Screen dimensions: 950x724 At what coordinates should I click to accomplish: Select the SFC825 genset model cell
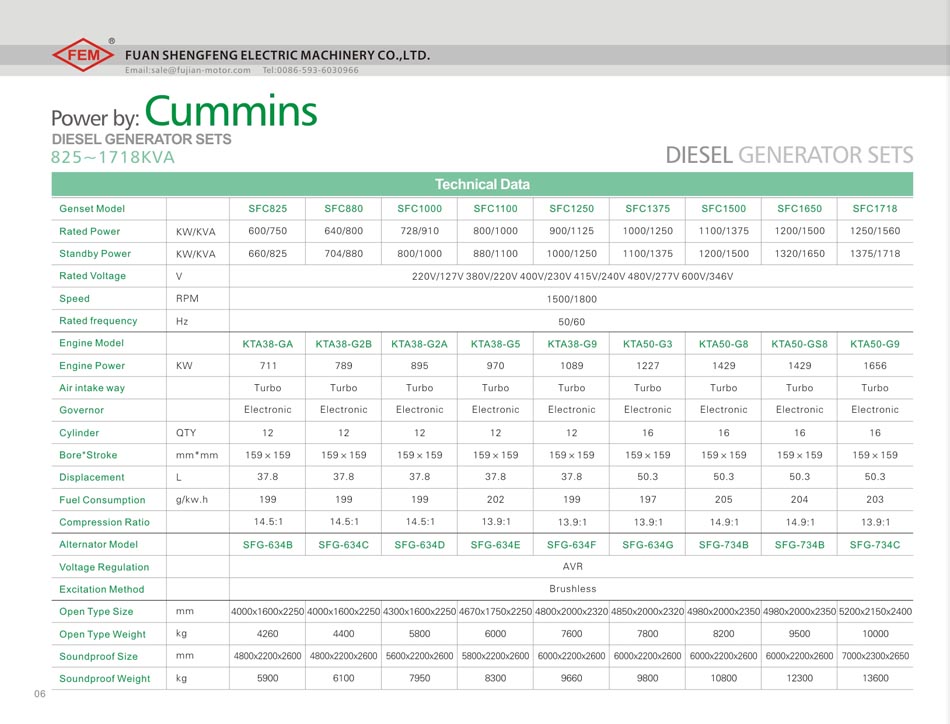[x=268, y=208]
